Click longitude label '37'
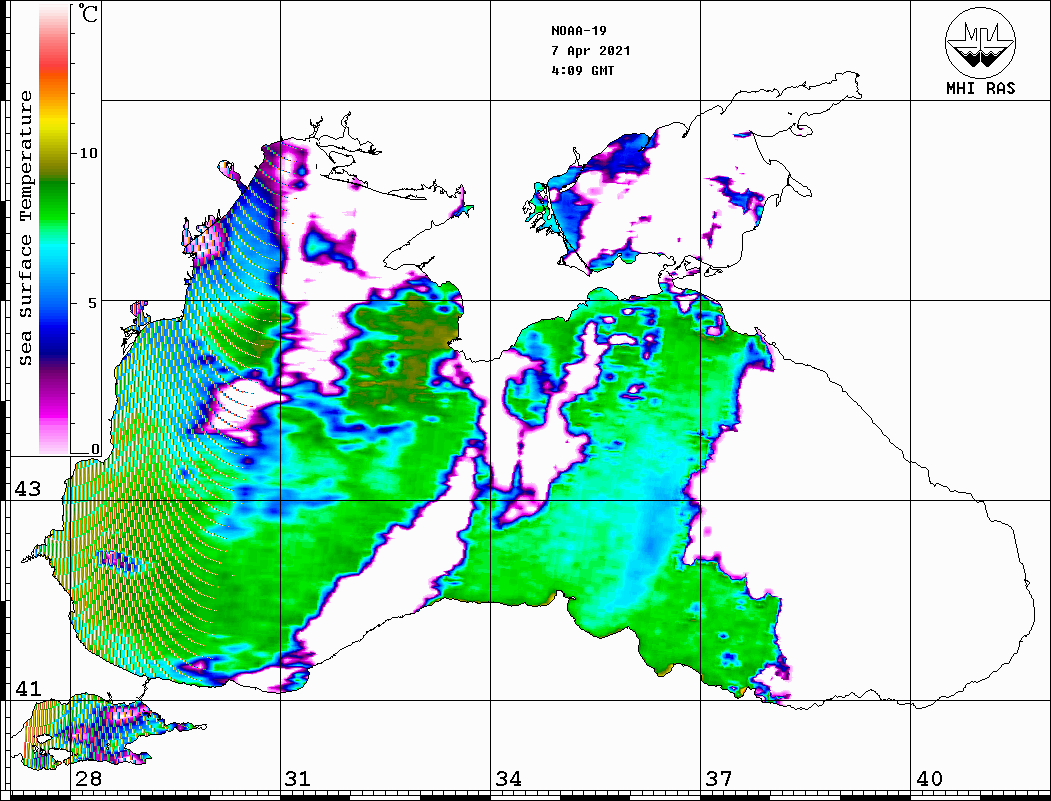Viewport: 1051px width, 801px height. coord(719,779)
